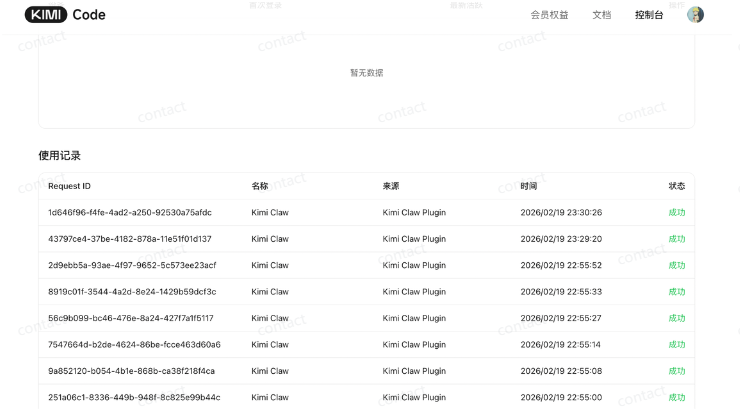The height and width of the screenshot is (414, 740).
Task: Open 会员权益 page
Action: 549,15
